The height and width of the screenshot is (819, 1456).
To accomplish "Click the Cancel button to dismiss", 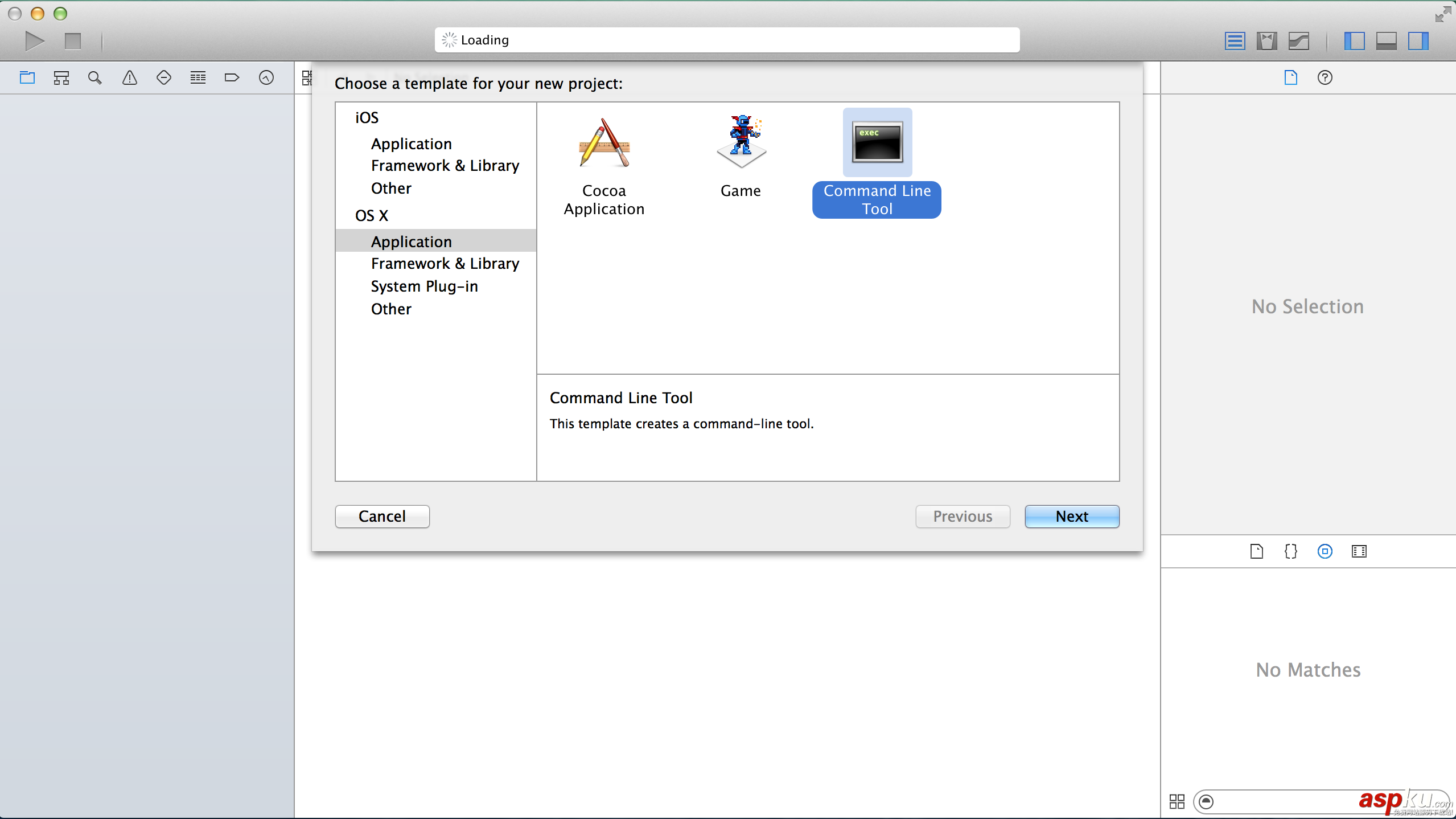I will pos(382,515).
